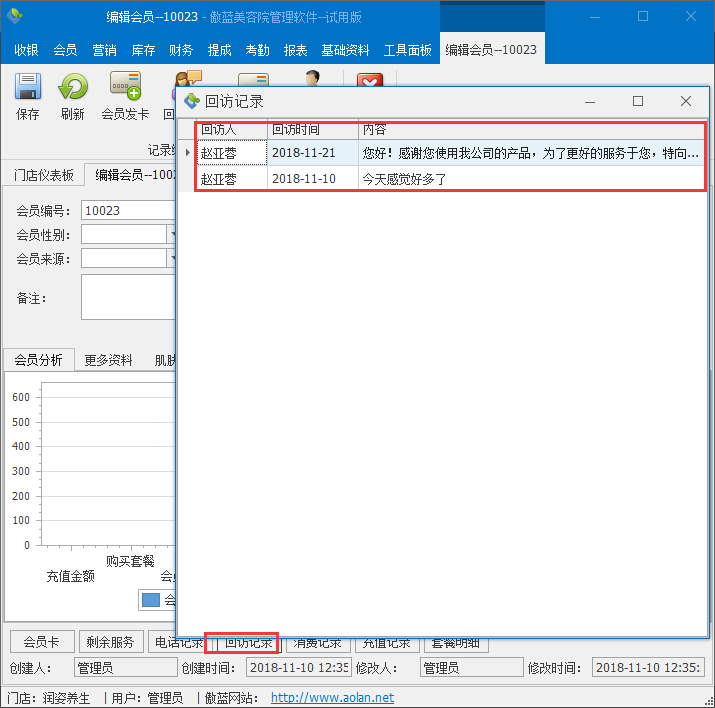Image resolution: width=715 pixels, height=708 pixels.
Task: Click app logo icon in main title bar
Action: click(x=16, y=16)
